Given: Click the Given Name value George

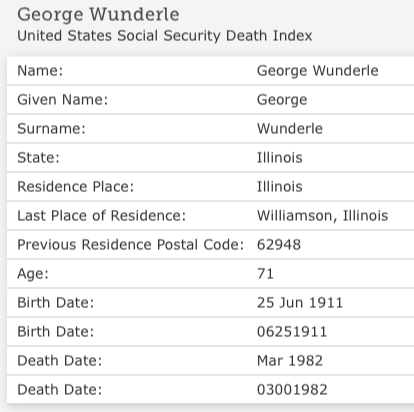Looking at the screenshot, I should pos(282,100).
